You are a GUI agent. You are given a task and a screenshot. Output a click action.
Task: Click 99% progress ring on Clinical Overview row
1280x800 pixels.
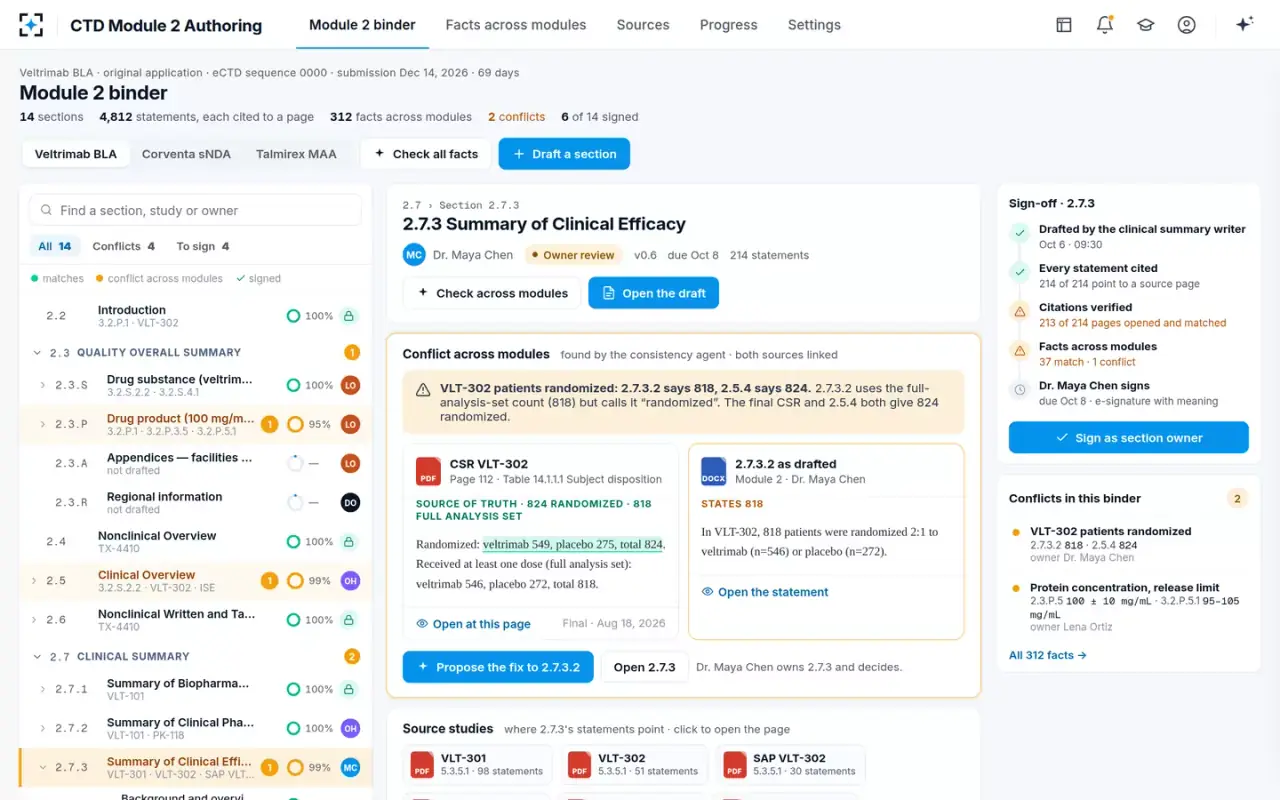[295, 581]
